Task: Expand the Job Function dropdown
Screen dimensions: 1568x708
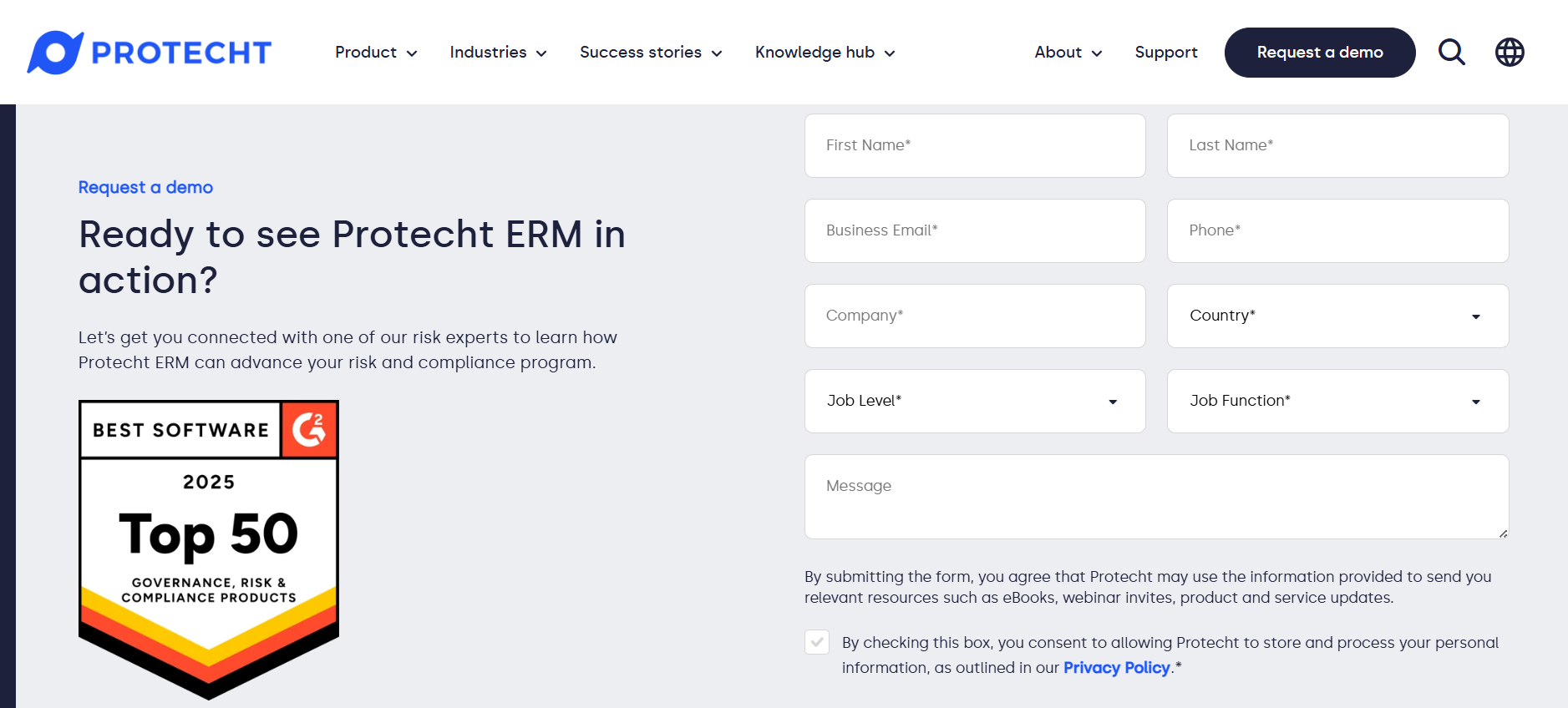Action: 1338,401
